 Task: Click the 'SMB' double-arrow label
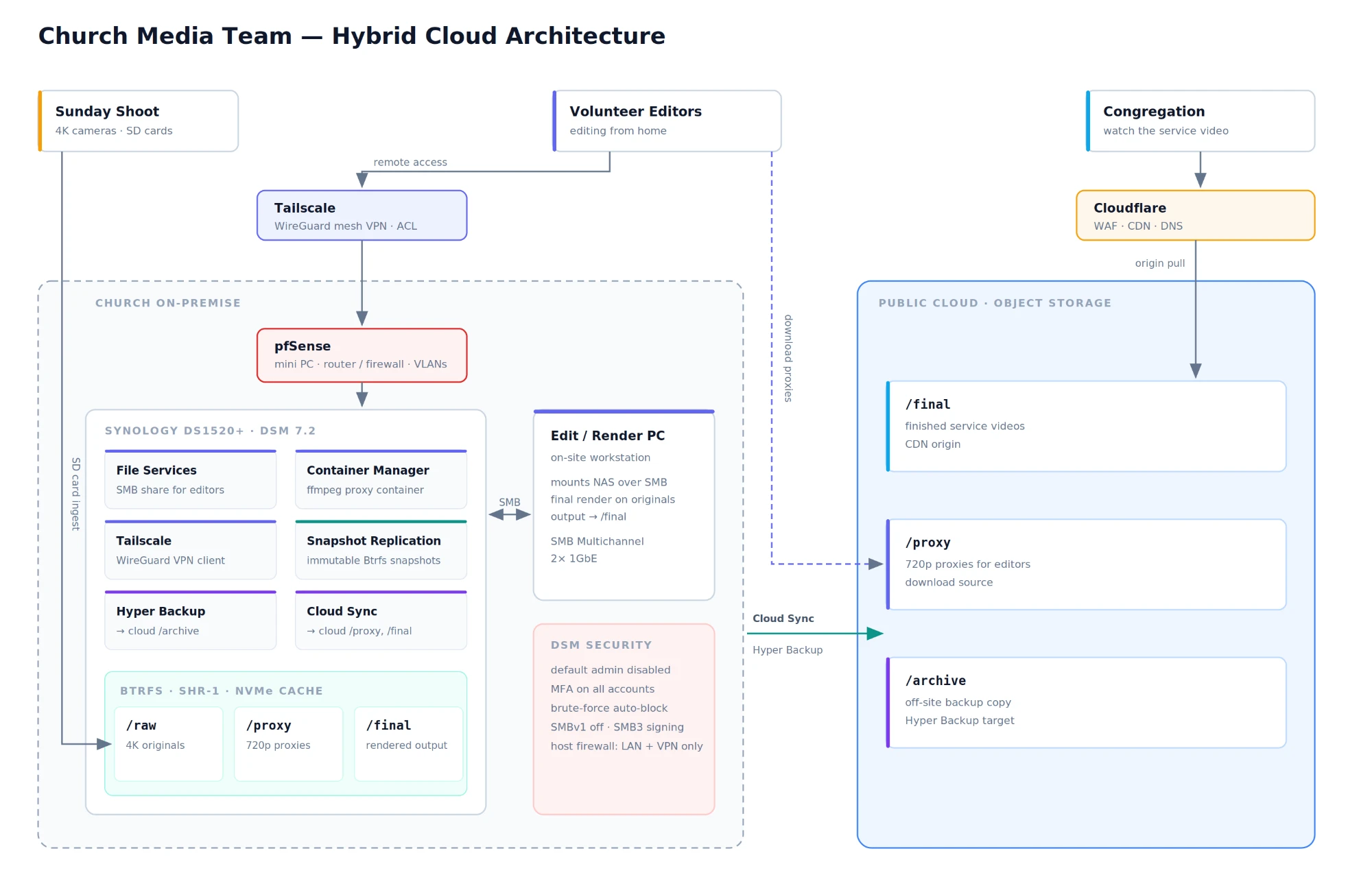click(x=509, y=503)
